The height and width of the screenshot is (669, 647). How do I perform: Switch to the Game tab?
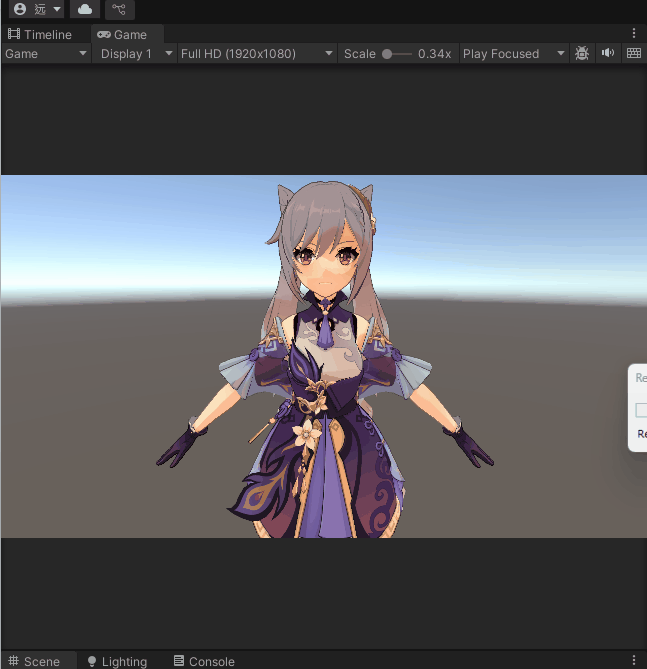[x=126, y=35]
